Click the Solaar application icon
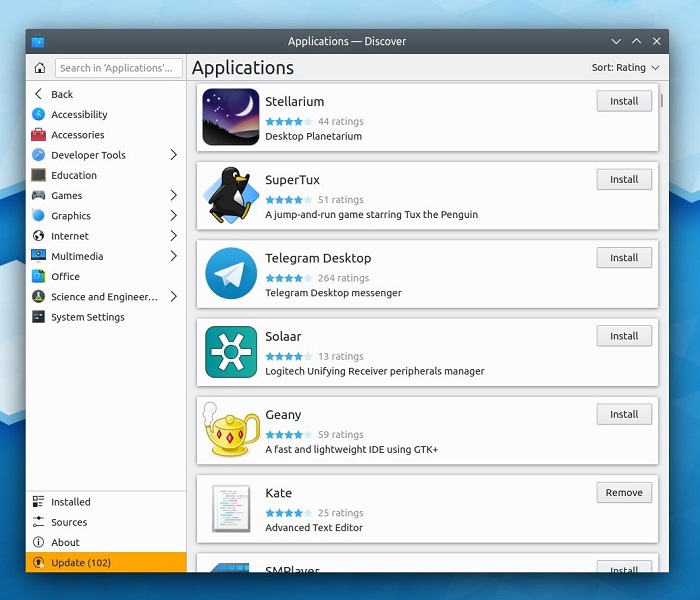This screenshot has width=700, height=600. pyautogui.click(x=231, y=352)
